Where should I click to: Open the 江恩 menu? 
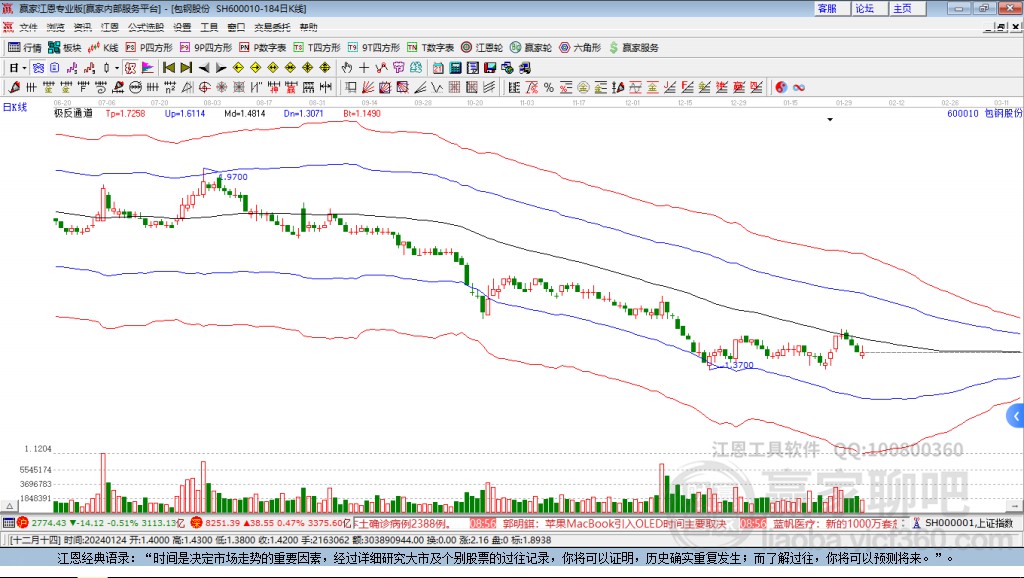(108, 27)
